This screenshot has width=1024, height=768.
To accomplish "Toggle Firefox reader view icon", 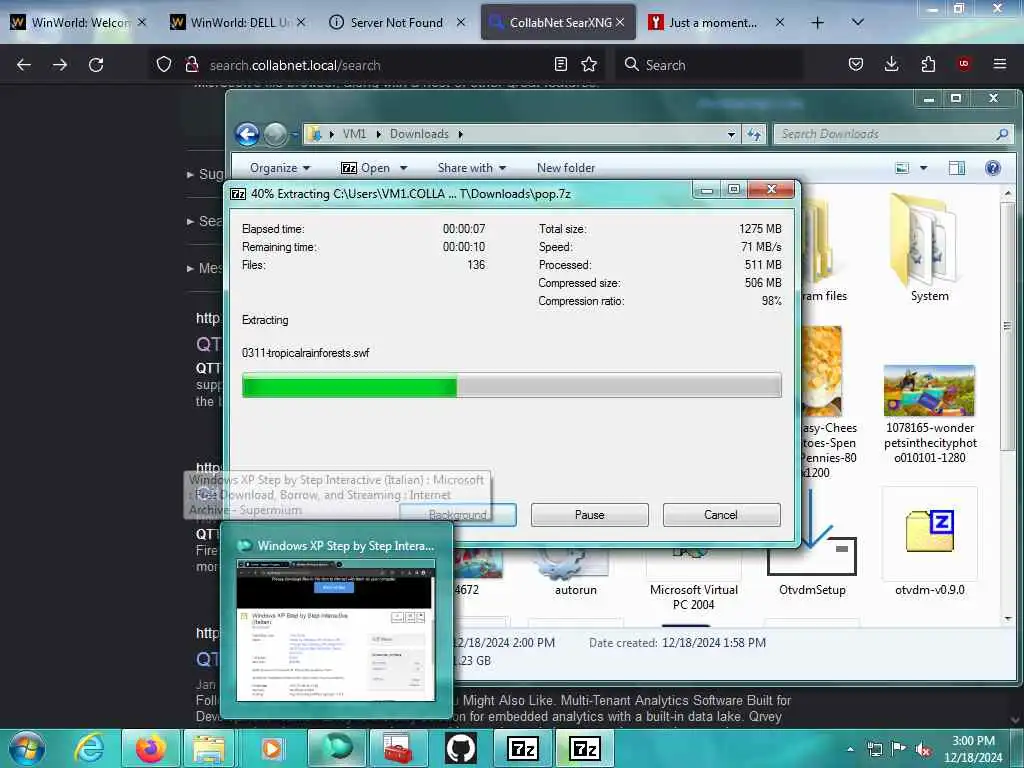I will pyautogui.click(x=560, y=64).
